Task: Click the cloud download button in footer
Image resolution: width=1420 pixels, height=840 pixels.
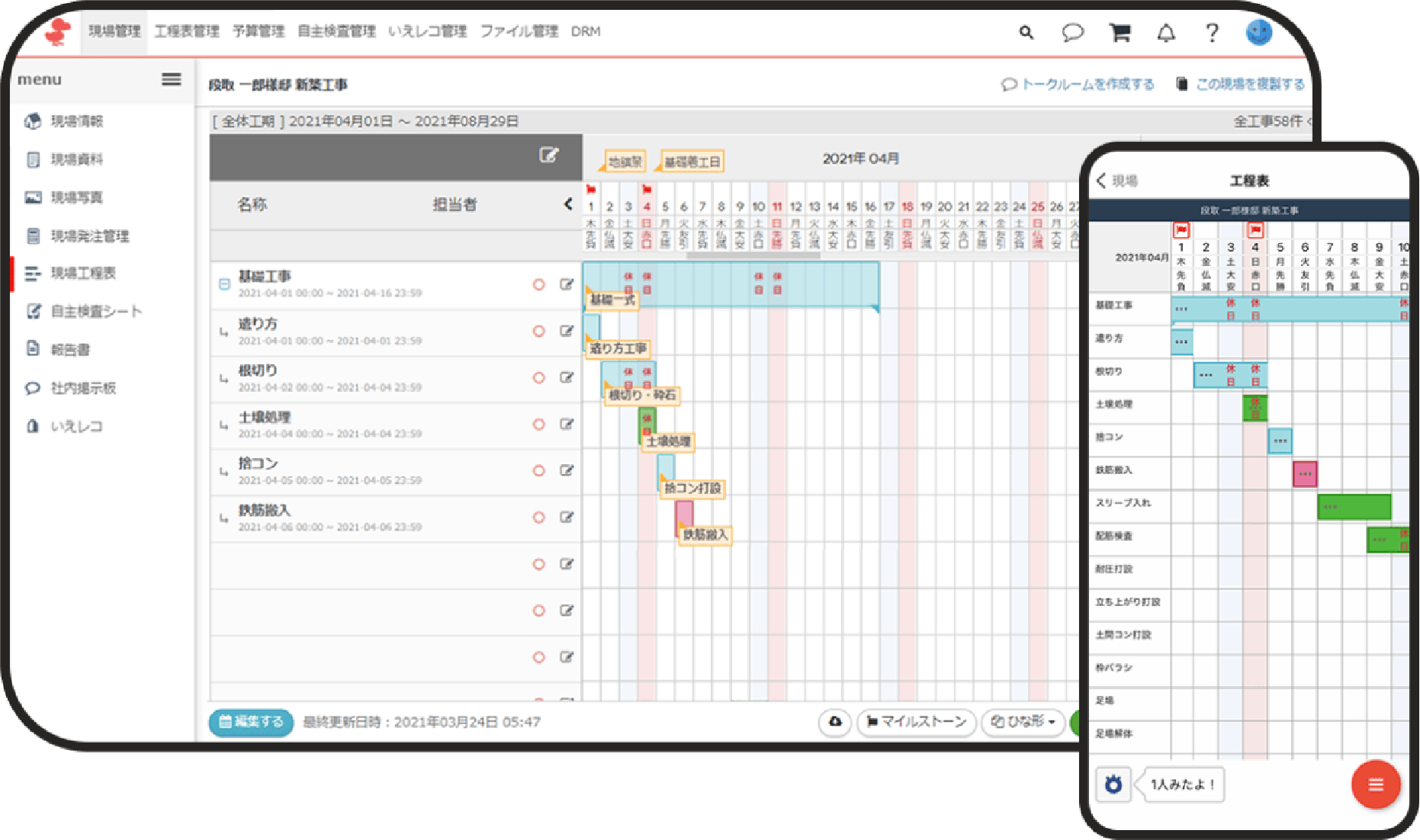Action: point(835,721)
